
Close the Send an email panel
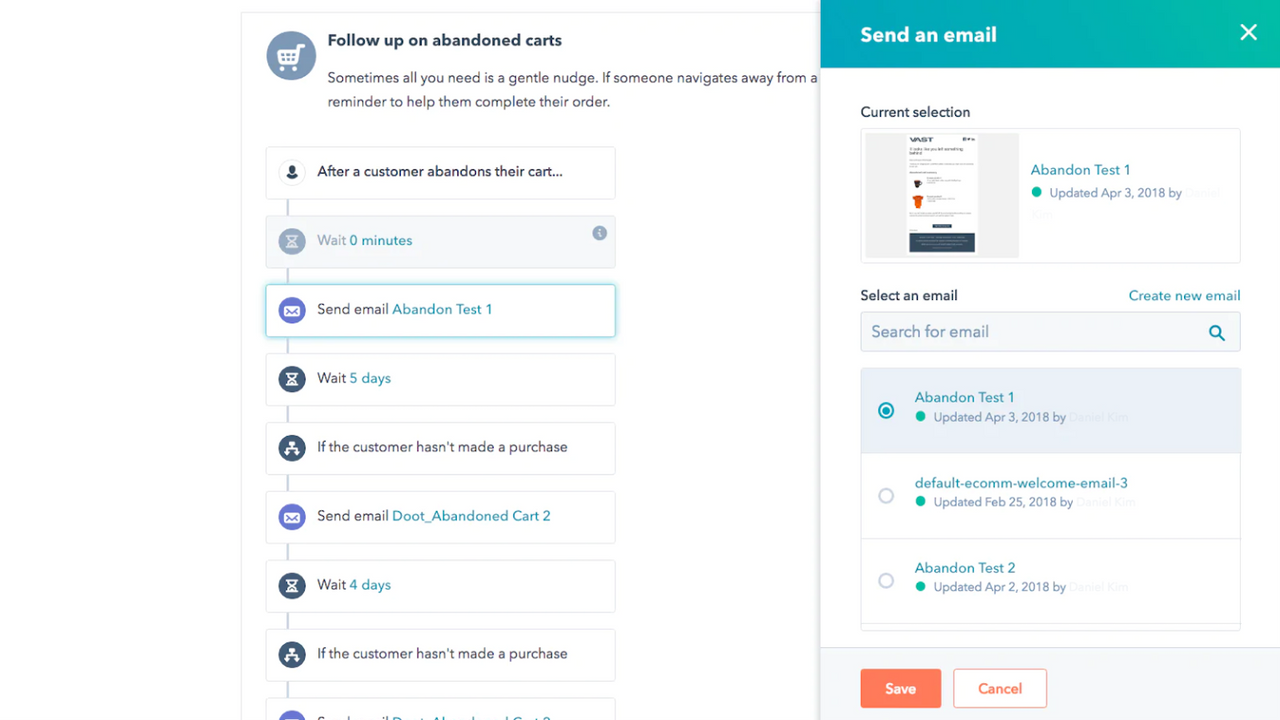point(1248,33)
